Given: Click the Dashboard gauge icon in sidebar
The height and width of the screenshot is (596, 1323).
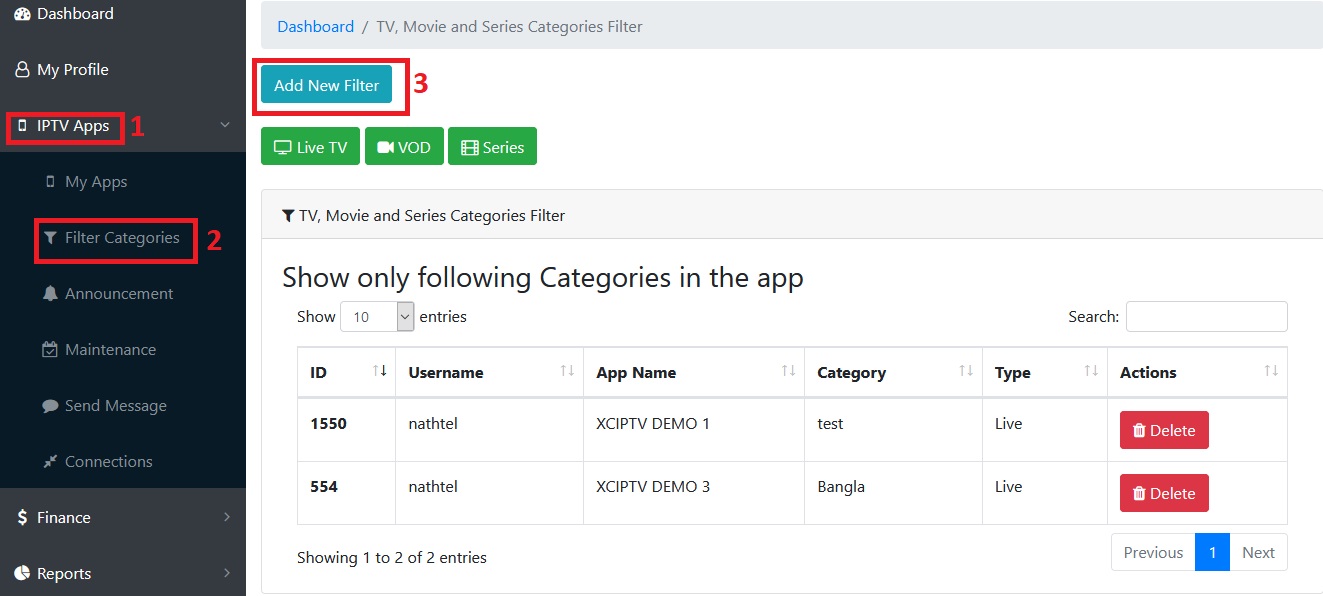Looking at the screenshot, I should 22,14.
